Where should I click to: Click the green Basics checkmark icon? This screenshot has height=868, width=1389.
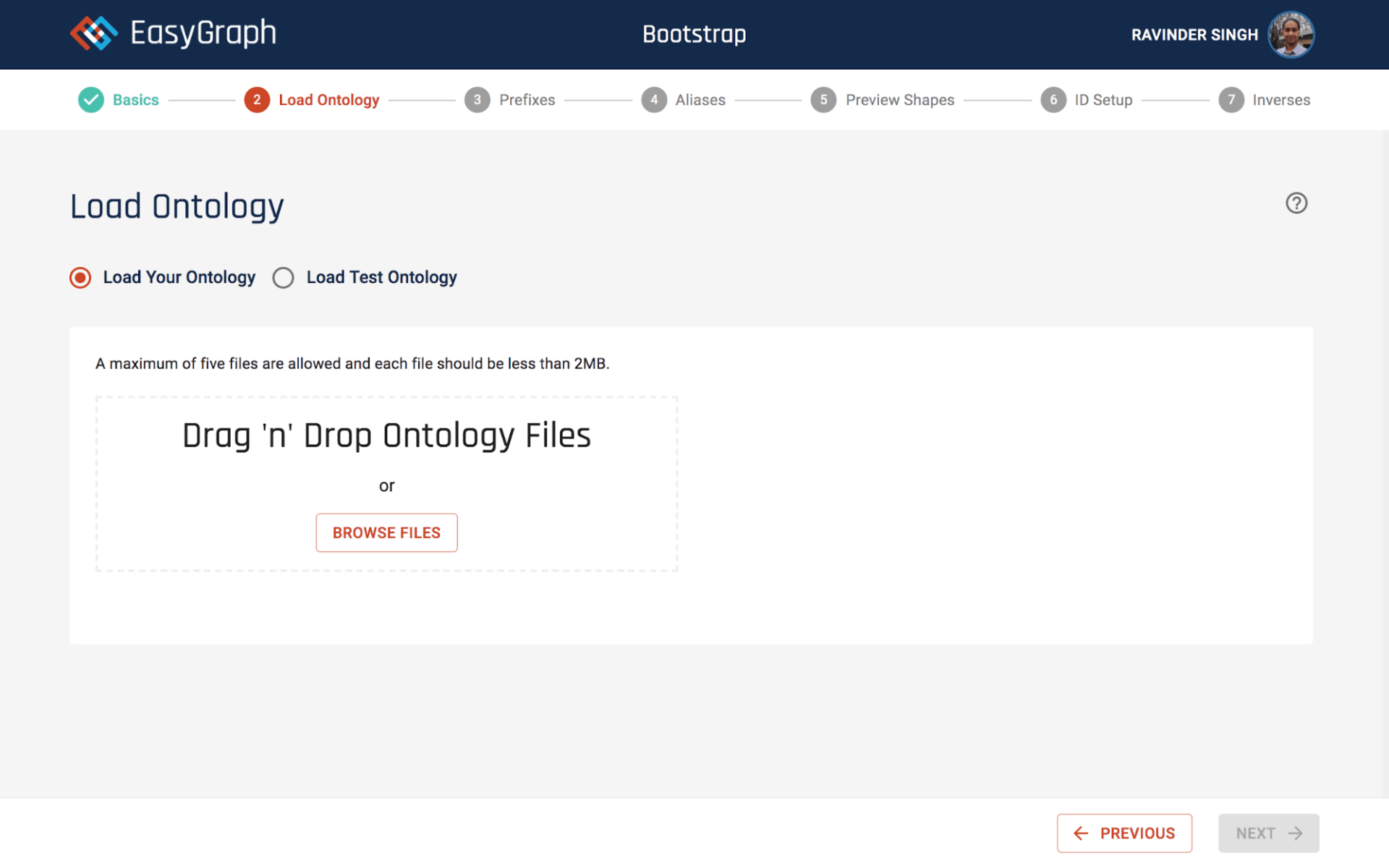coord(91,100)
